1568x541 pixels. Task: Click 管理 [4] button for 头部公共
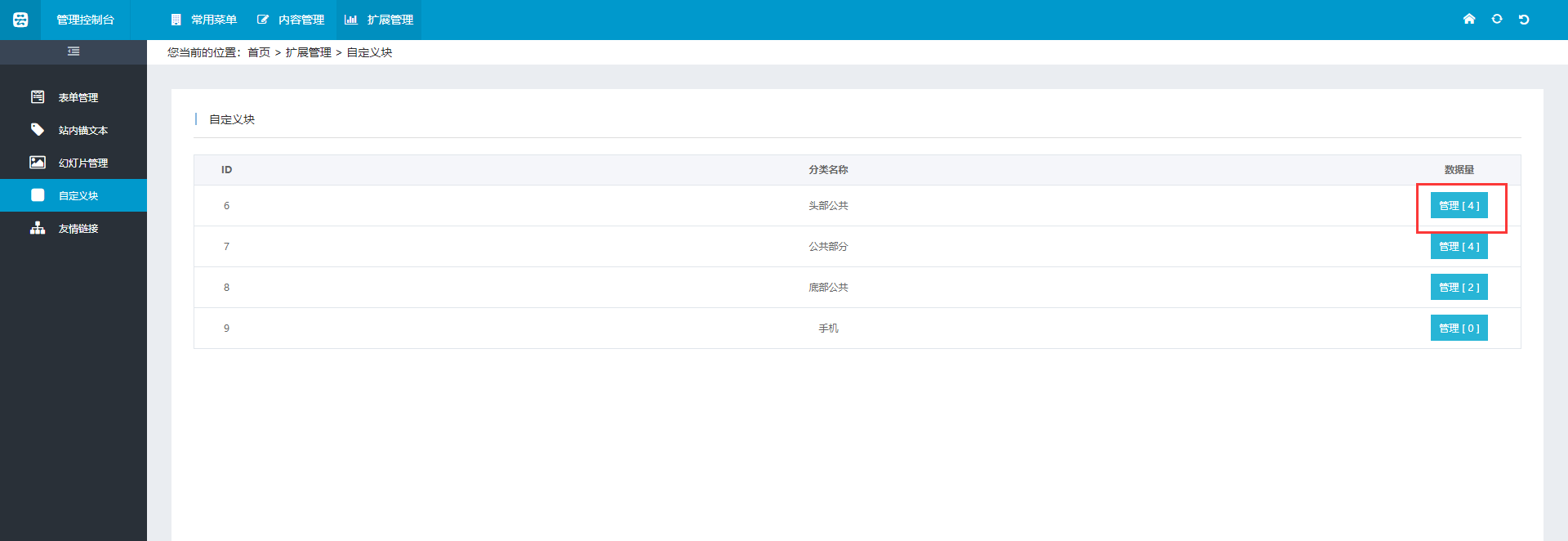pyautogui.click(x=1459, y=206)
